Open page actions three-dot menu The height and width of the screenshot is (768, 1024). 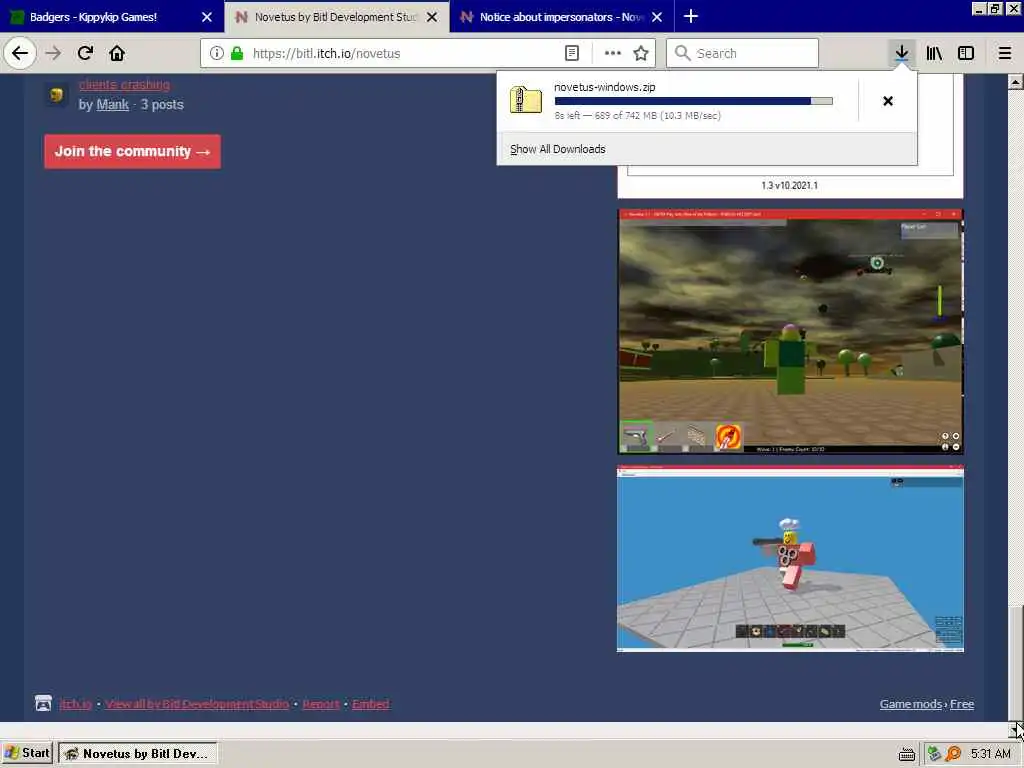[x=613, y=54]
